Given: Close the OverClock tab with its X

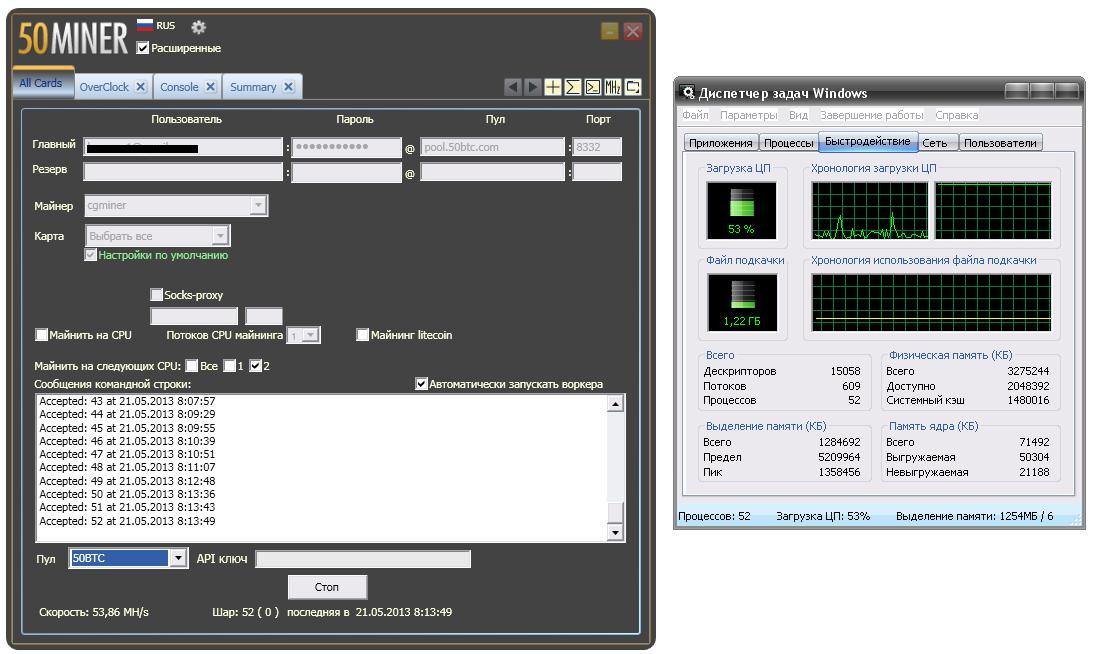Looking at the screenshot, I should click(x=140, y=87).
